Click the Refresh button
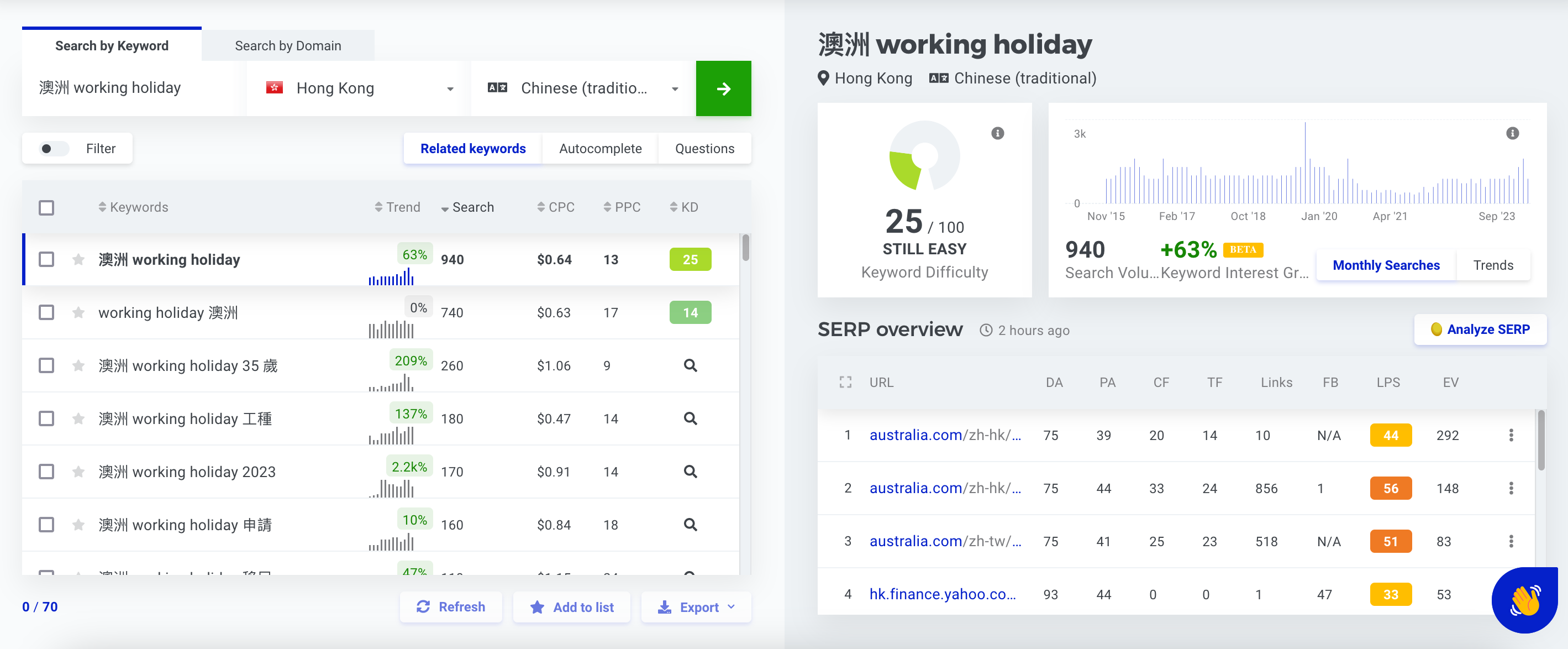Screen dimensions: 1568x649 pyautogui.click(x=451, y=608)
